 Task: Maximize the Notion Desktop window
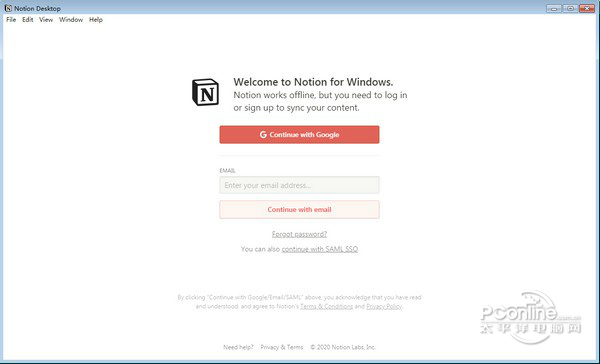click(570, 8)
